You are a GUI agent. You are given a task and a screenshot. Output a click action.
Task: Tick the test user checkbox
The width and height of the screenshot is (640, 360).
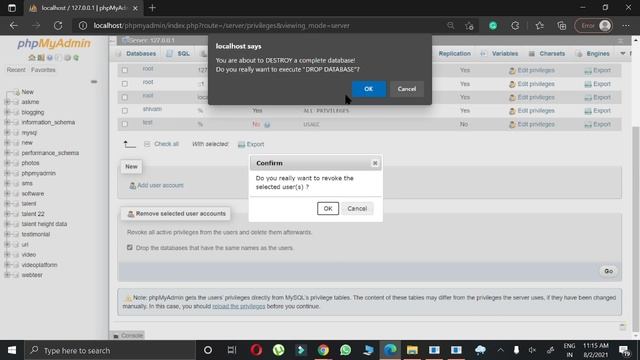coord(125,124)
